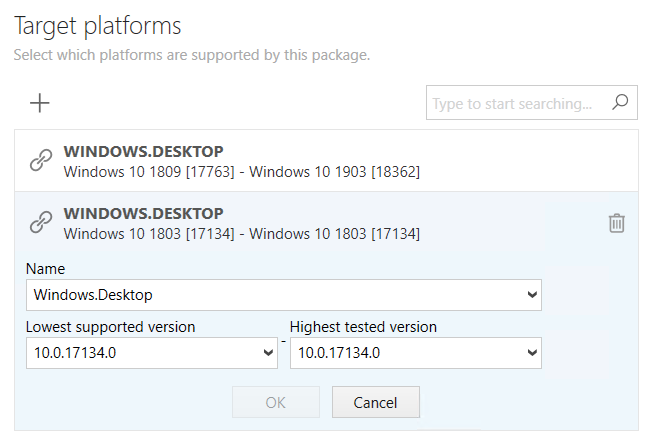Click the Cancel button
The height and width of the screenshot is (442, 655).
click(x=376, y=402)
